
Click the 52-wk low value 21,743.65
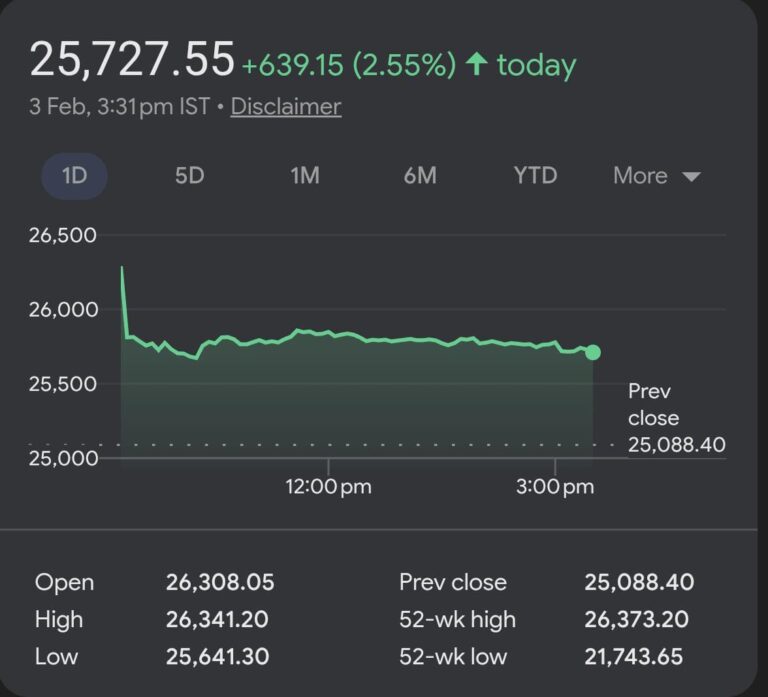pyautogui.click(x=636, y=657)
